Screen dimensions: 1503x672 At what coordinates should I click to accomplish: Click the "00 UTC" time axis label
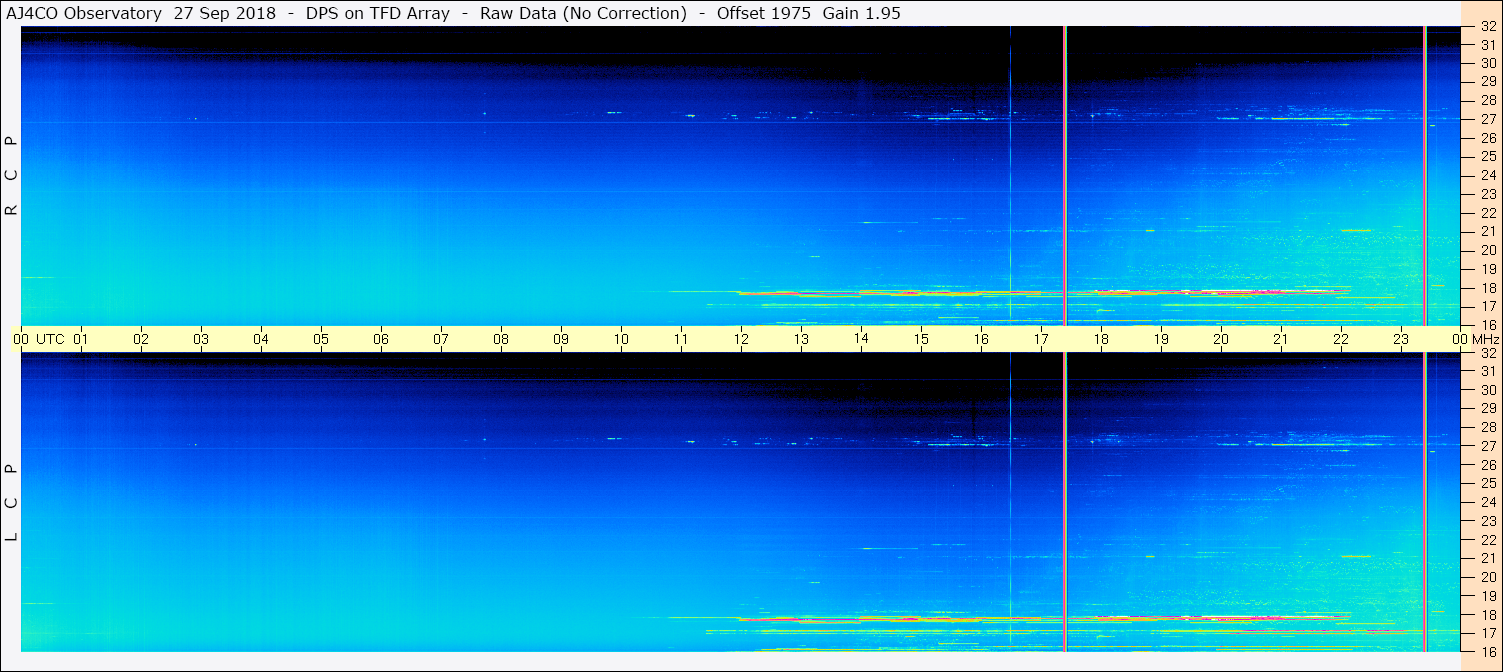point(38,339)
